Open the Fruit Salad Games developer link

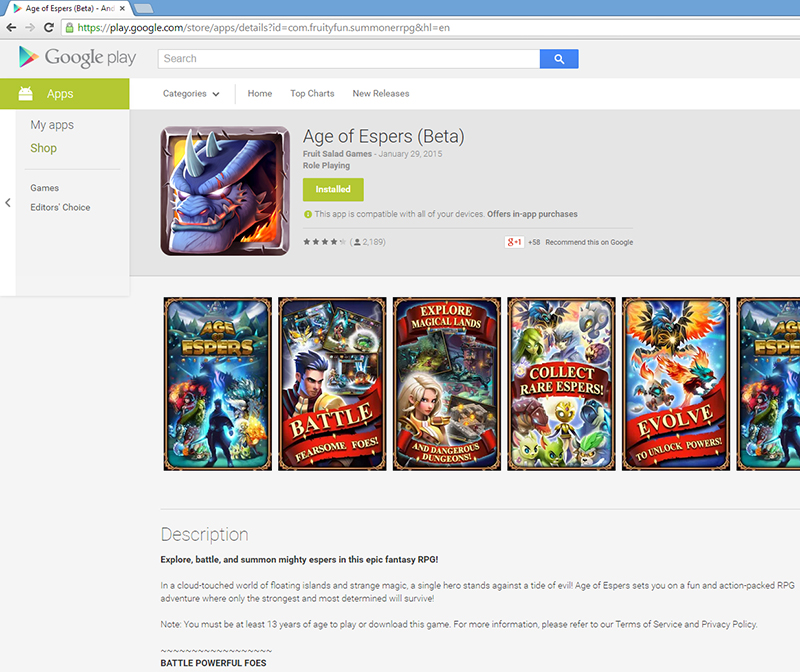tap(337, 154)
